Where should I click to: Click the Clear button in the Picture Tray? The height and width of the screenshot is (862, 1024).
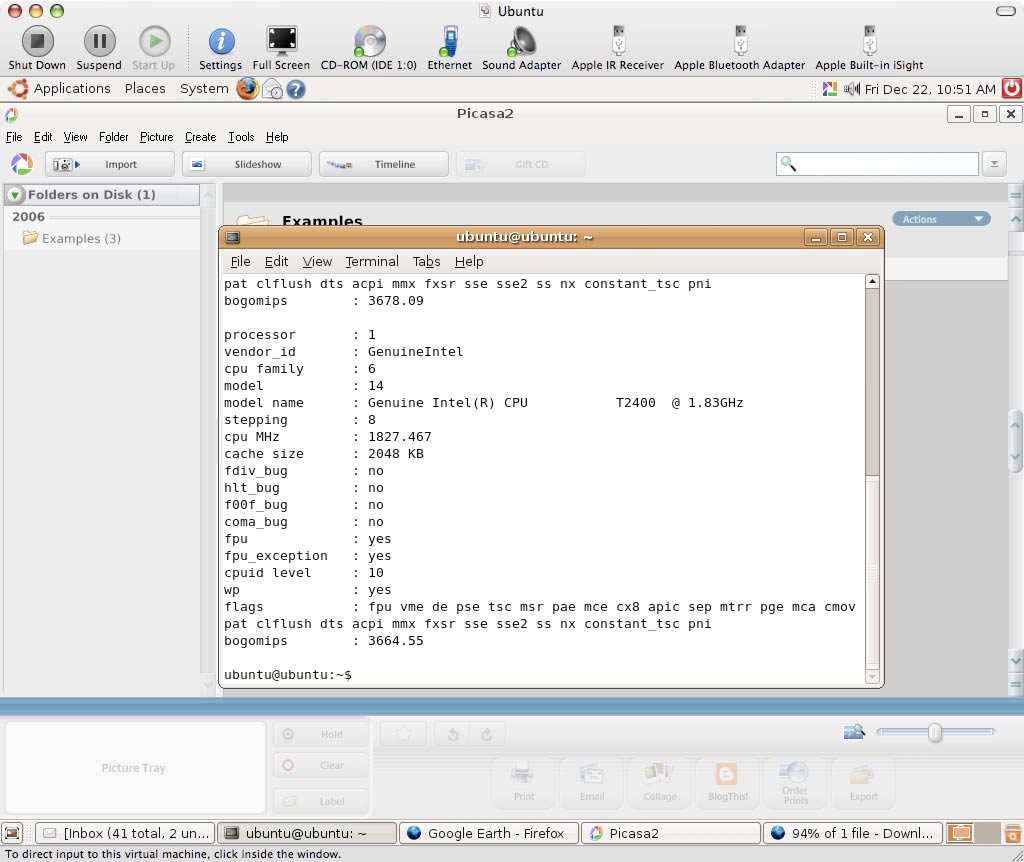[321, 765]
